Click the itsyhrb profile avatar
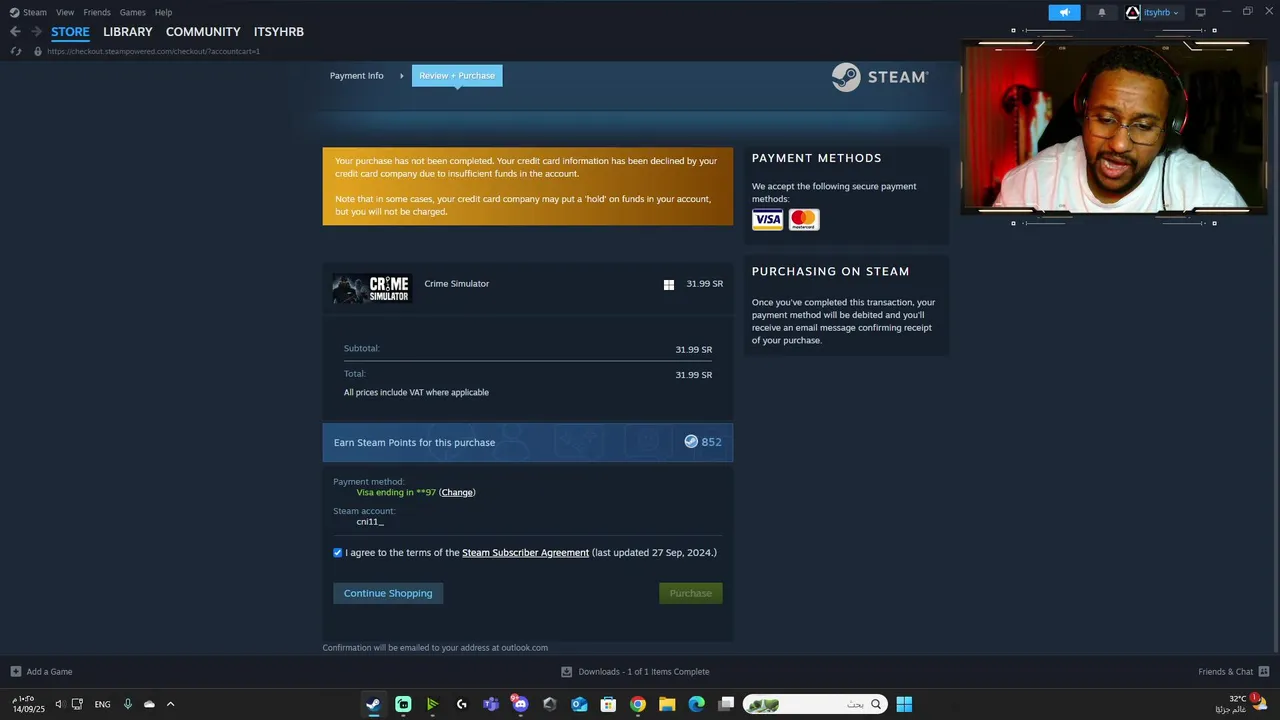The width and height of the screenshot is (1280, 720). click(x=1133, y=12)
